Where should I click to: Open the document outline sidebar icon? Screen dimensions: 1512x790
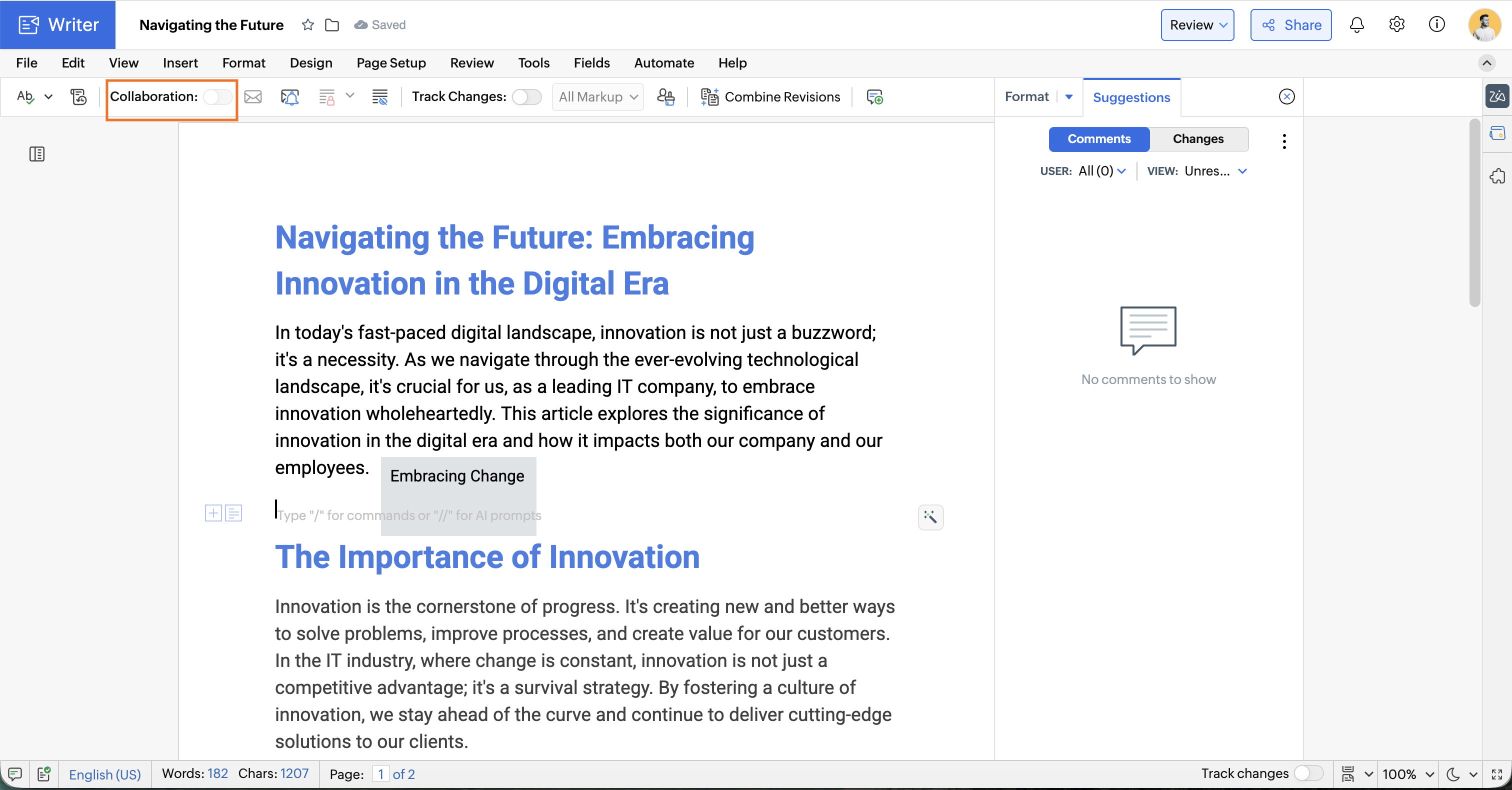37,154
